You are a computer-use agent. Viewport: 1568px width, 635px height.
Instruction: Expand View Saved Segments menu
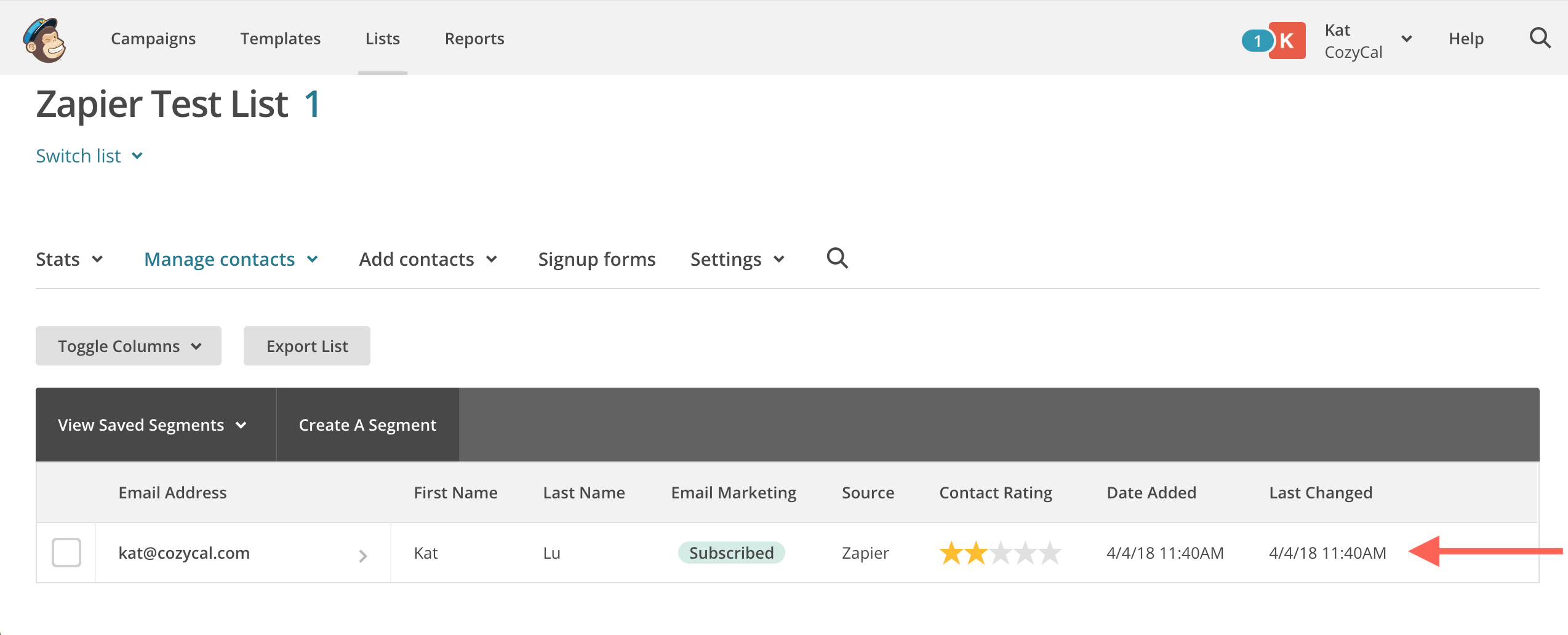[152, 425]
